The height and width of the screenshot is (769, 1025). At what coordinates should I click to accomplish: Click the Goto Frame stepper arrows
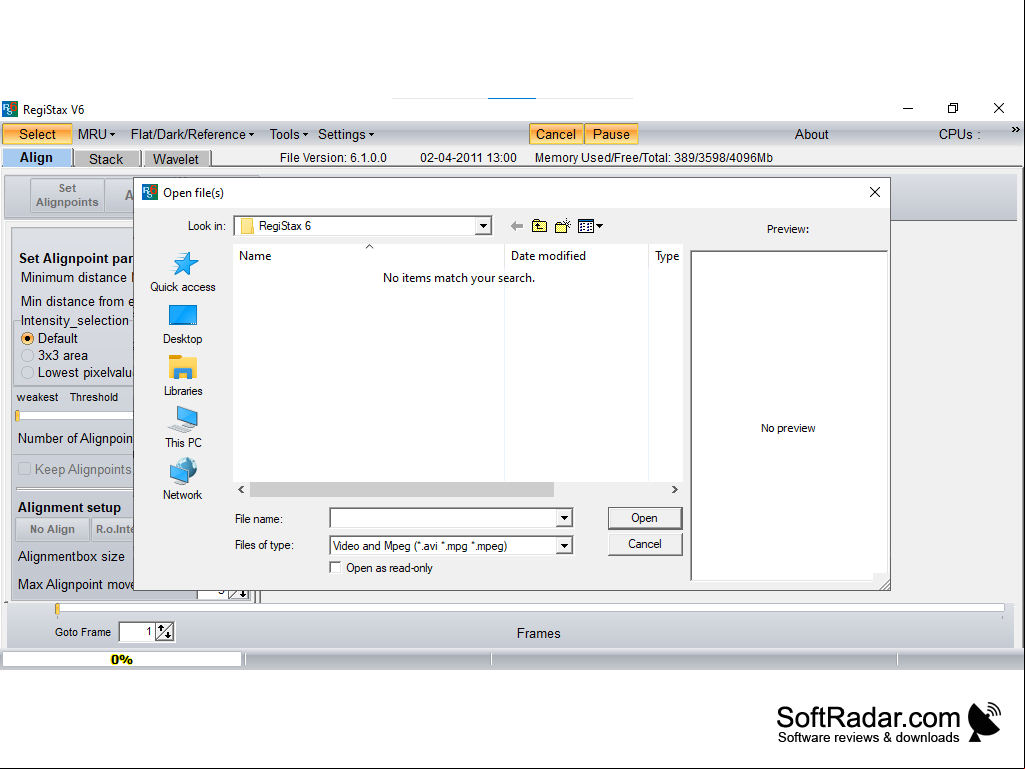point(165,632)
